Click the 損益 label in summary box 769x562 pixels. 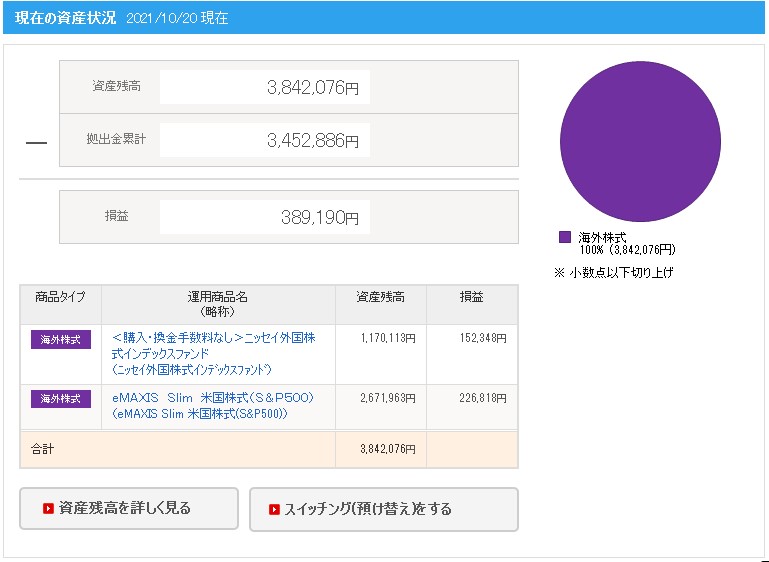coord(117,216)
